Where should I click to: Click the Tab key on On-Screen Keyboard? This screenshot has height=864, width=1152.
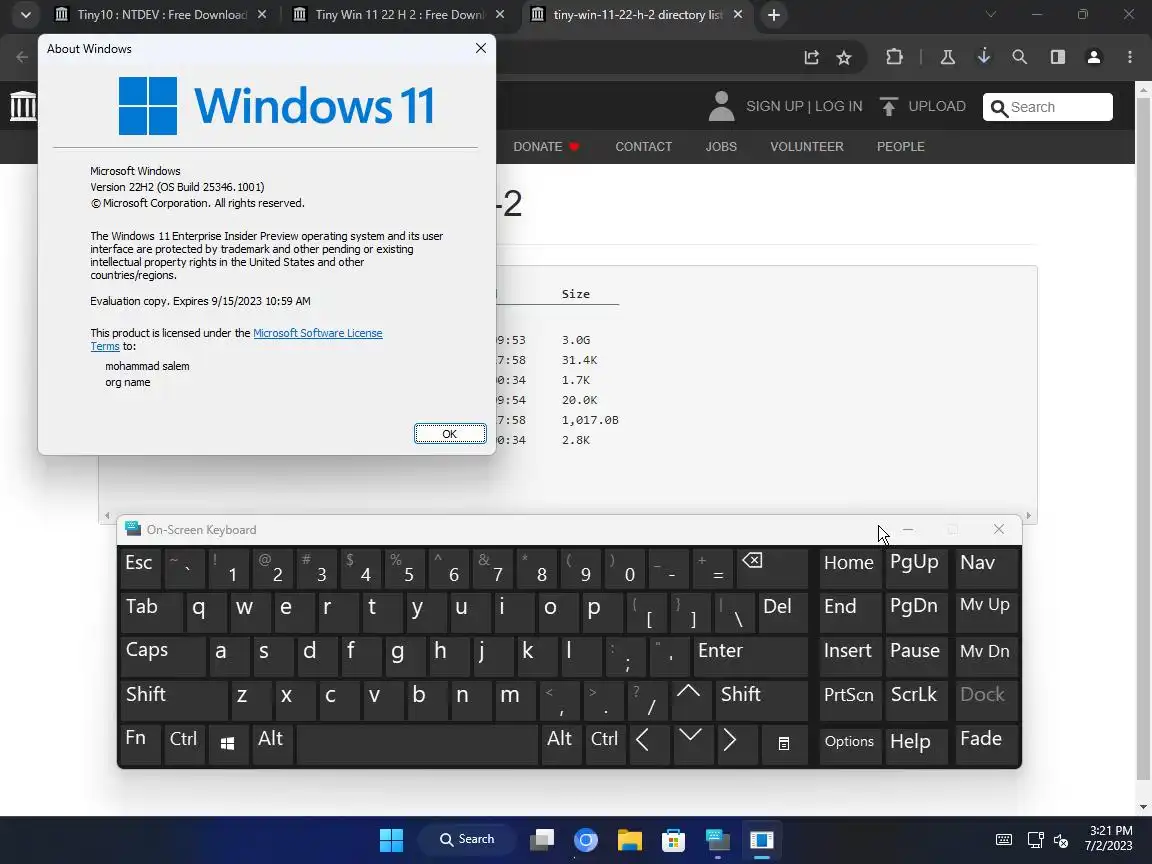pos(150,611)
